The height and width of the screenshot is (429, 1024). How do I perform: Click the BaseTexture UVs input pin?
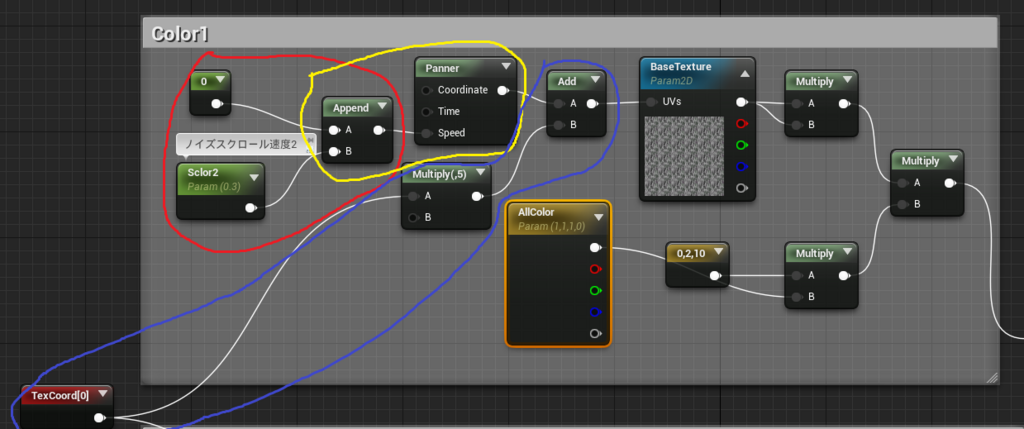point(652,102)
